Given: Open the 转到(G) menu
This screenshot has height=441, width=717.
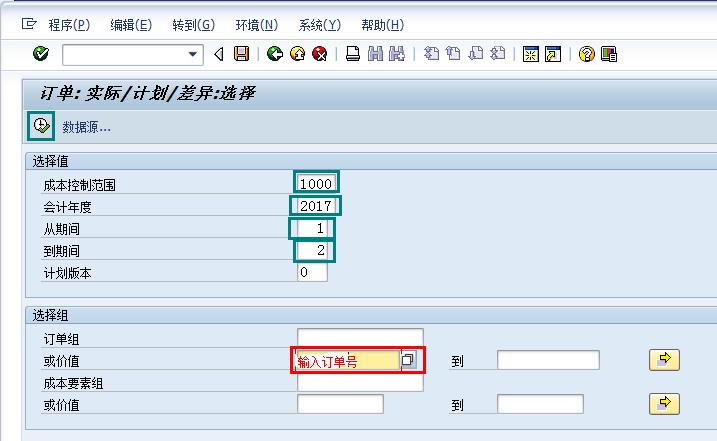Looking at the screenshot, I should coord(193,25).
